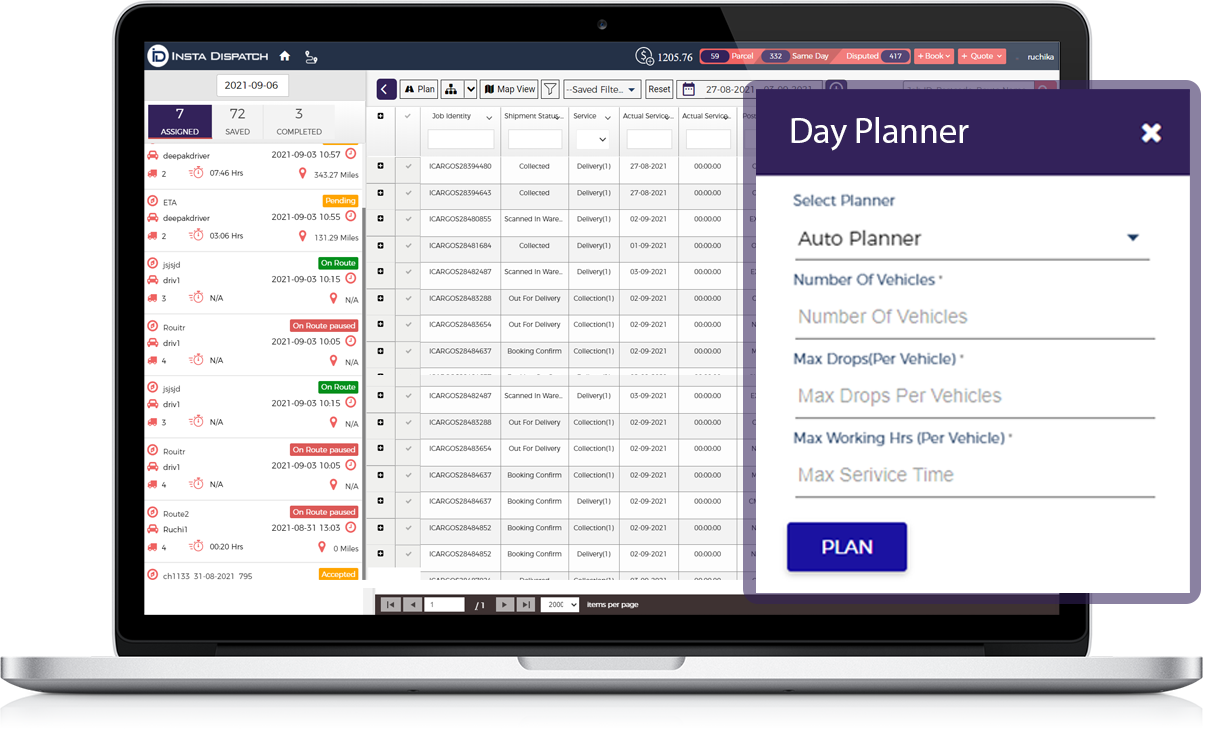Tick the checkbox for job ICARGOS28394643

408,193
